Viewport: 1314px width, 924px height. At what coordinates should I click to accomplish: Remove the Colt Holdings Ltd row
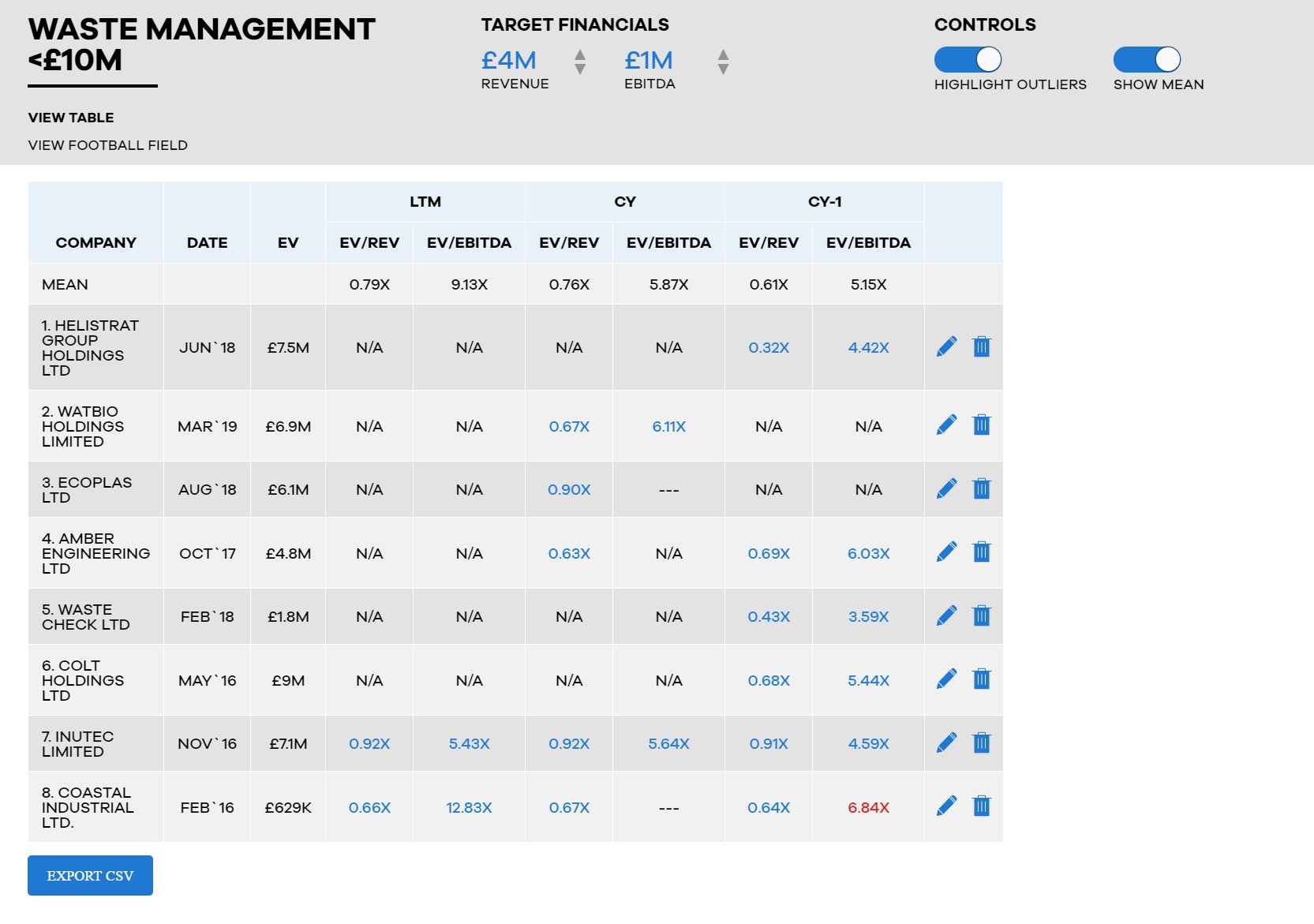click(x=981, y=679)
